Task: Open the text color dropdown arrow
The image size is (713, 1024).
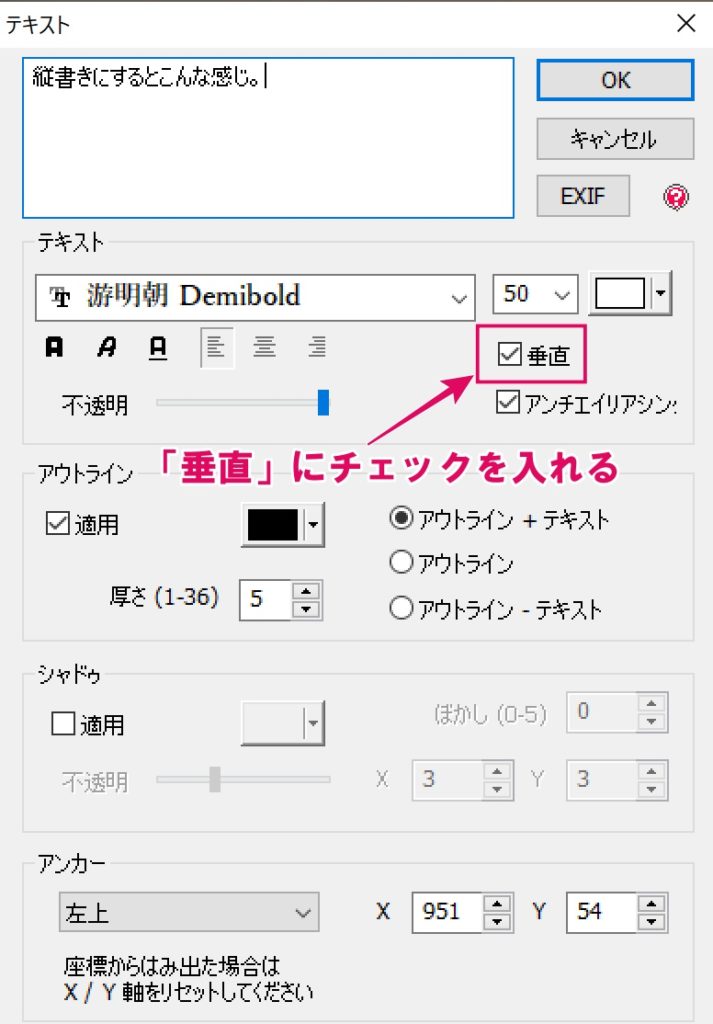Action: point(660,293)
